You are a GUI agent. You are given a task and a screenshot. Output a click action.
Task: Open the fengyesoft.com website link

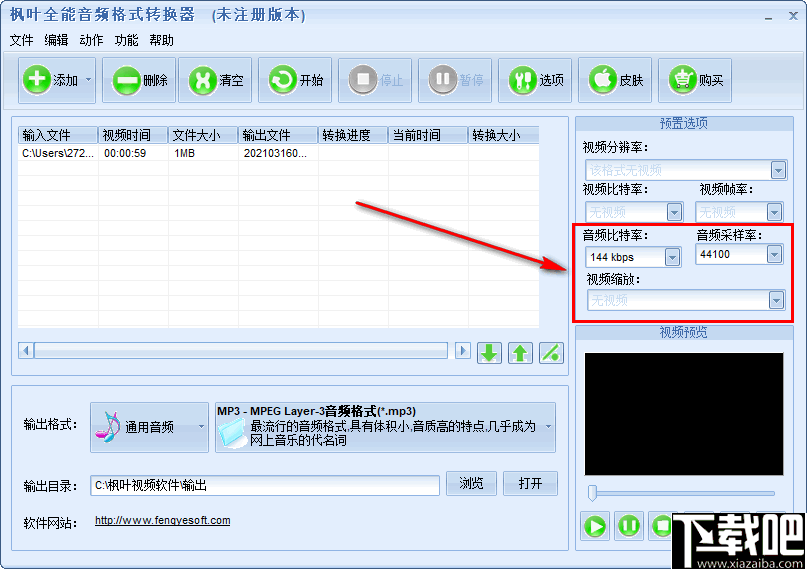[x=163, y=520]
